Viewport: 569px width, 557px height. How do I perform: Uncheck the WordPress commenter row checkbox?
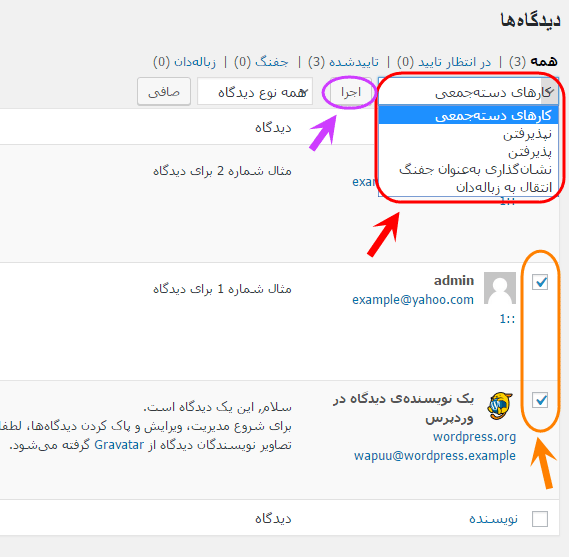(540, 400)
